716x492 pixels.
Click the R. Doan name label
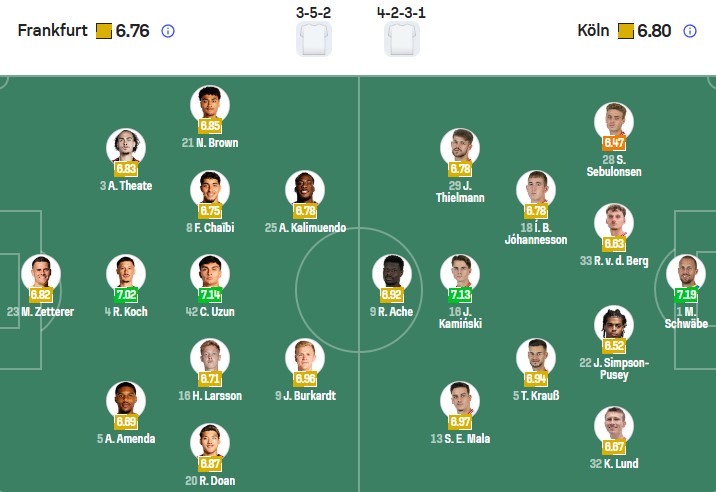click(x=210, y=480)
